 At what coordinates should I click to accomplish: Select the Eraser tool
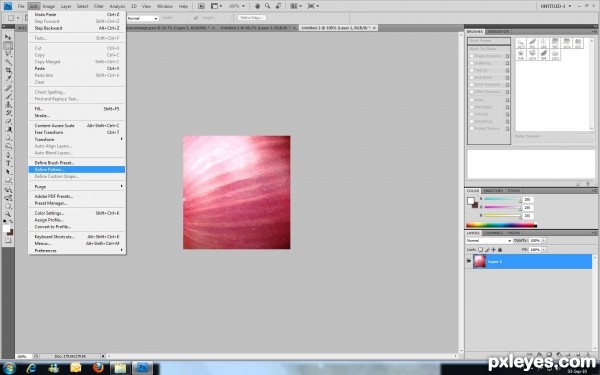pyautogui.click(x=8, y=121)
